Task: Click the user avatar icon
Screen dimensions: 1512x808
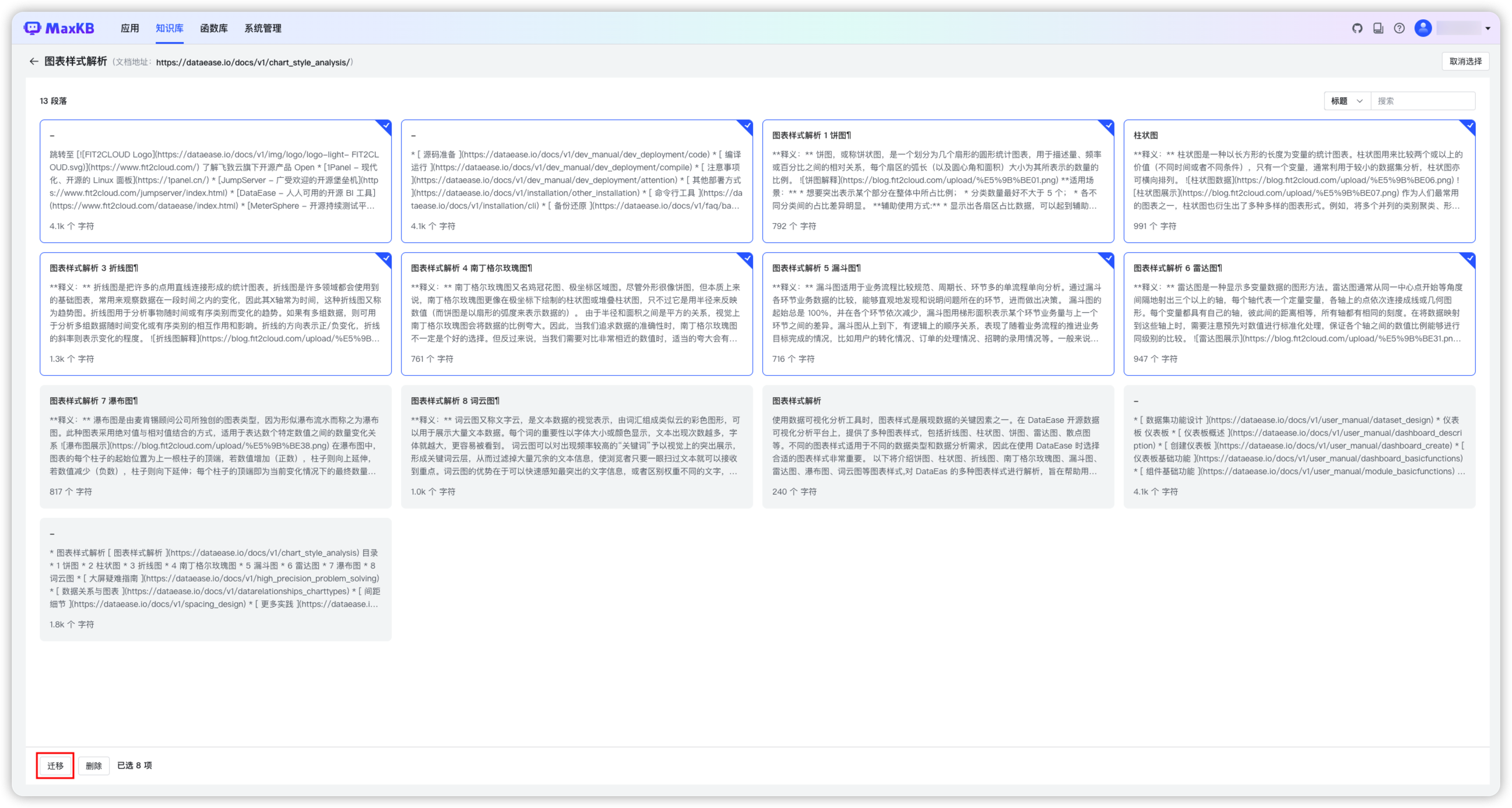Action: pos(1423,28)
